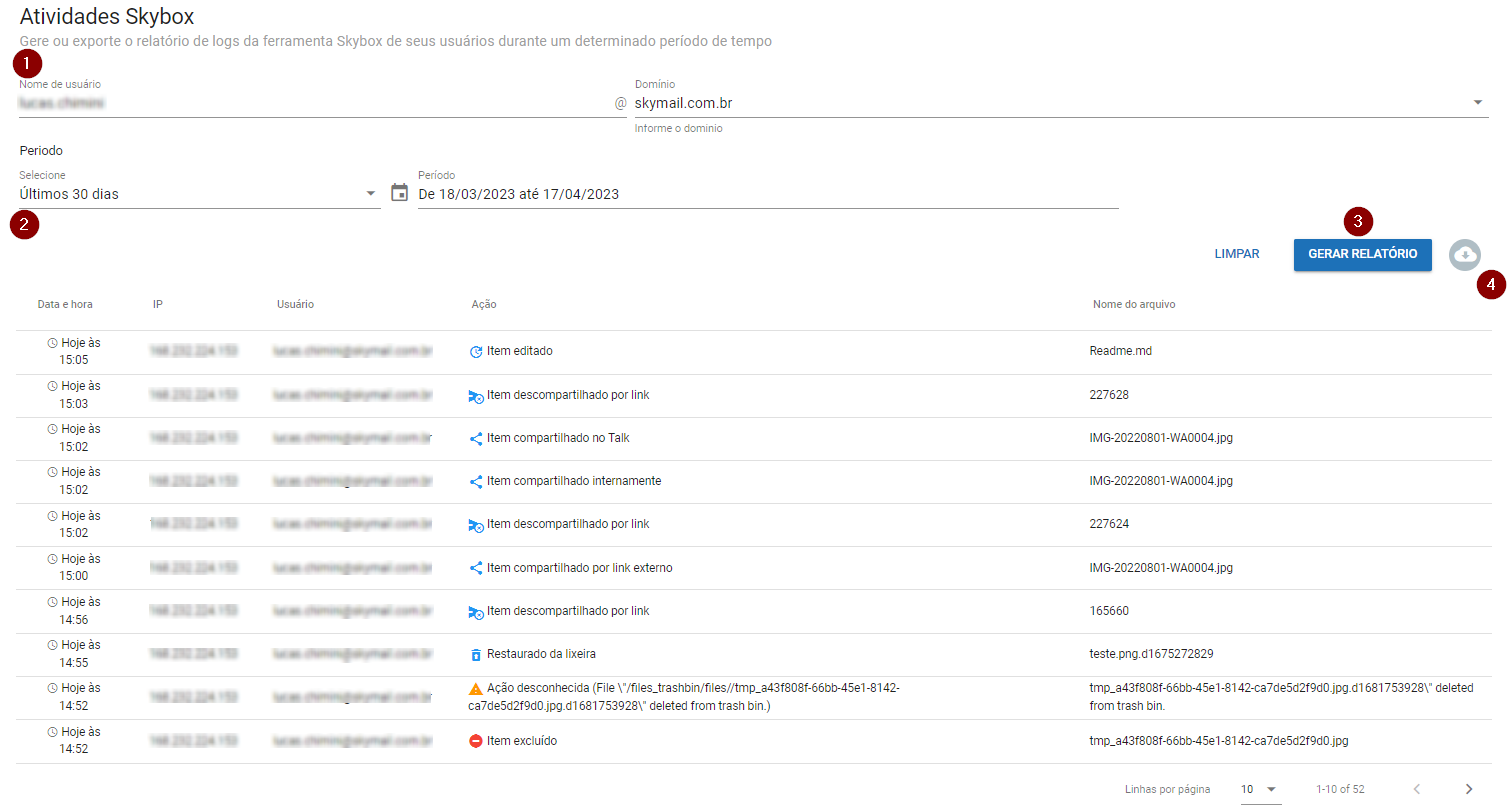Click the Nome de usuário input field
The image size is (1508, 805).
point(322,103)
